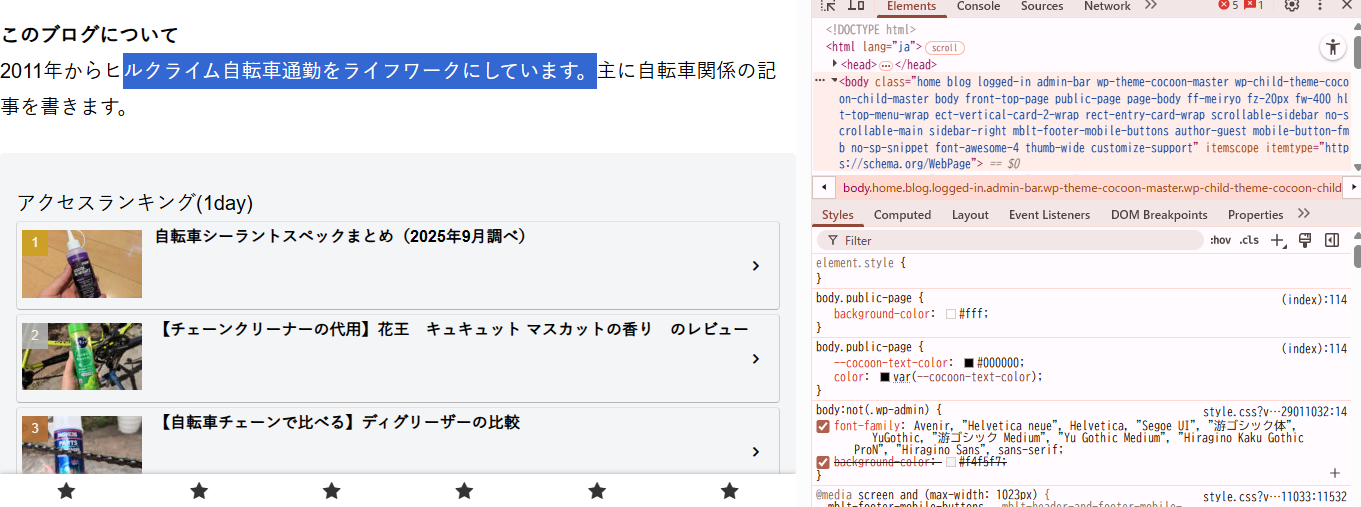Click the scroll badge on html element
This screenshot has width=1361, height=507.
click(945, 48)
